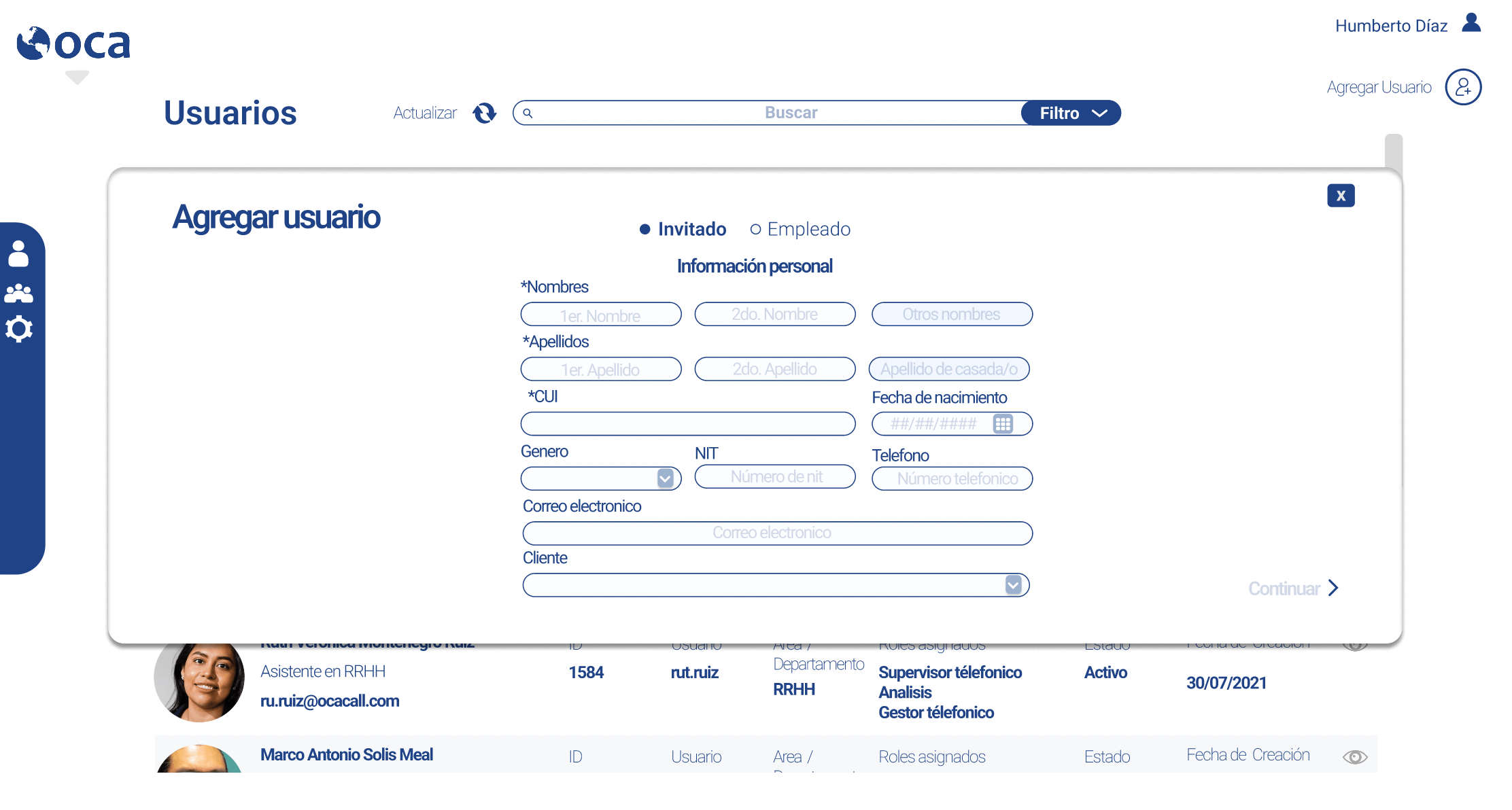Select the Empleado radio option
This screenshot has width=1512, height=810.
pyautogui.click(x=755, y=230)
